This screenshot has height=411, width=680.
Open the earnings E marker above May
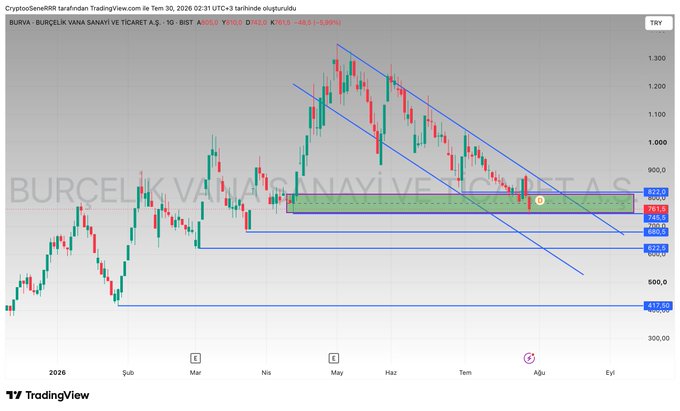(333, 358)
